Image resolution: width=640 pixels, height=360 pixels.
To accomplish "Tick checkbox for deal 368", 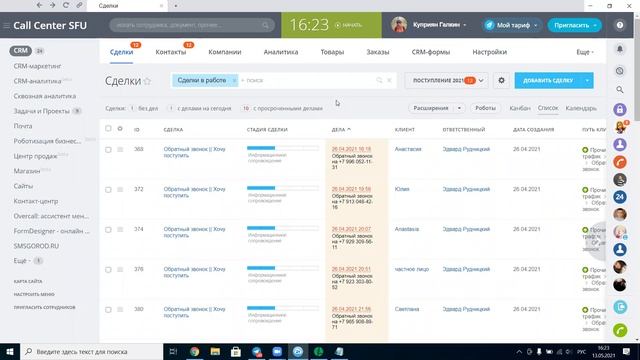I will 108,150.
